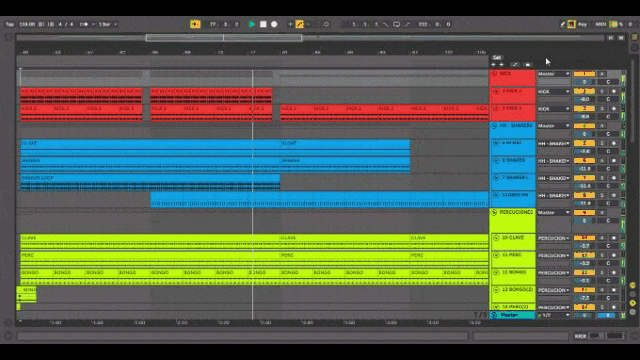Toggle PERCUCIONES group track activator
The height and width of the screenshot is (360, 640).
[x=584, y=212]
